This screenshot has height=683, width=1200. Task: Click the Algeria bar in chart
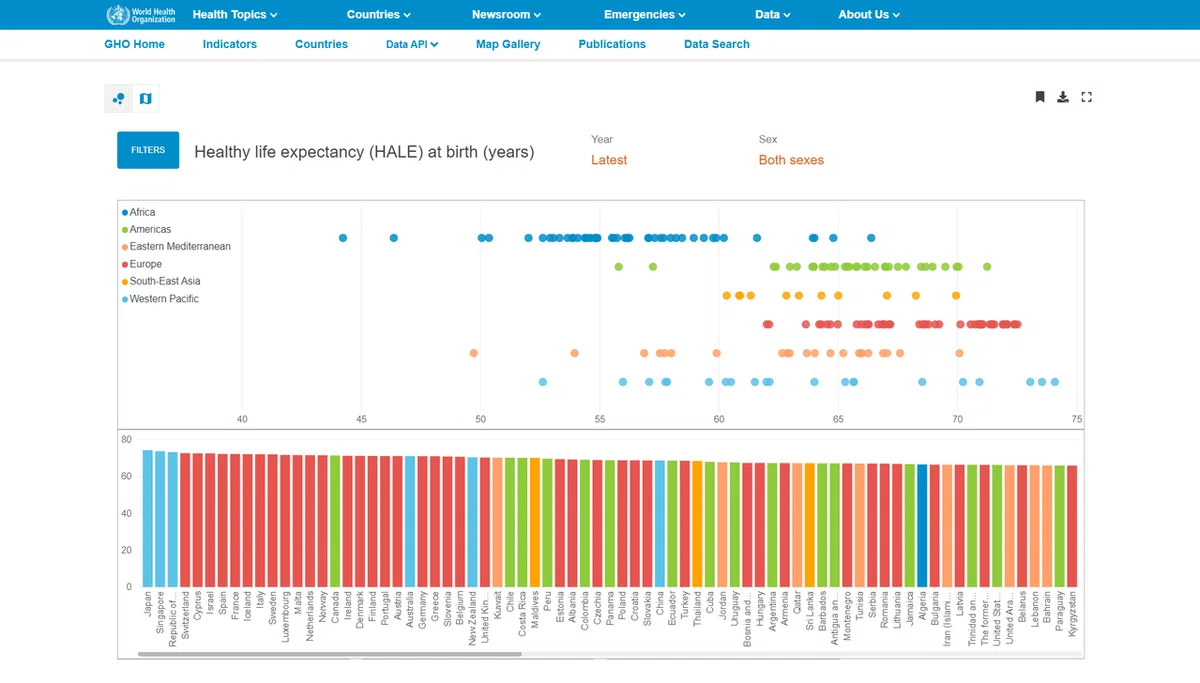[922, 525]
